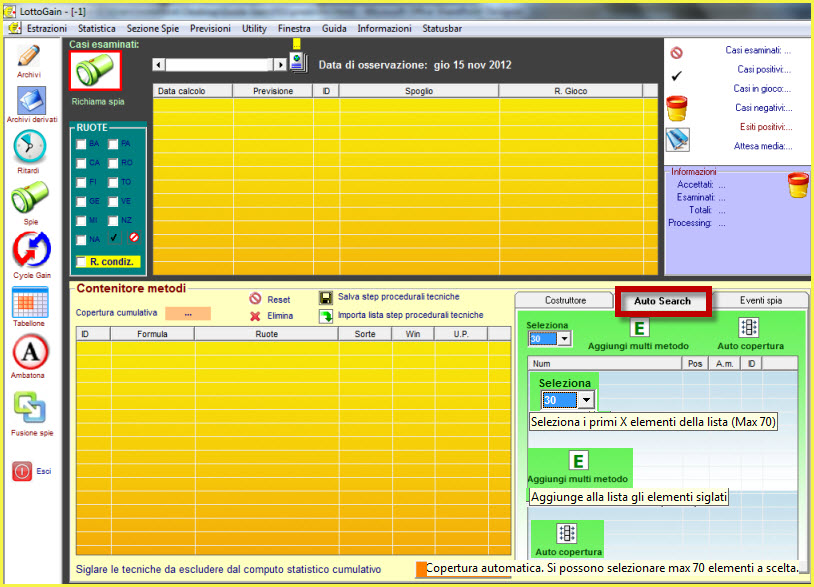Switch to the Costruttore tab
The height and width of the screenshot is (587, 814).
(x=565, y=301)
